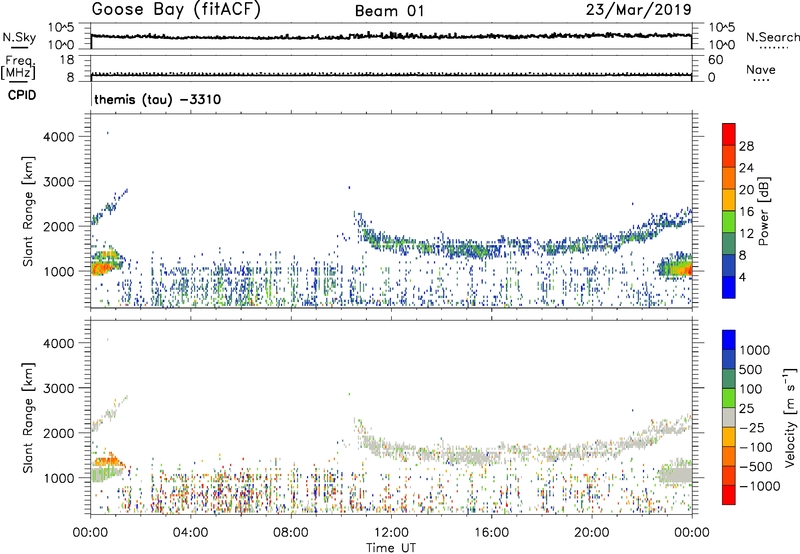
Task: Click the N.Search legend label
Action: (x=772, y=37)
